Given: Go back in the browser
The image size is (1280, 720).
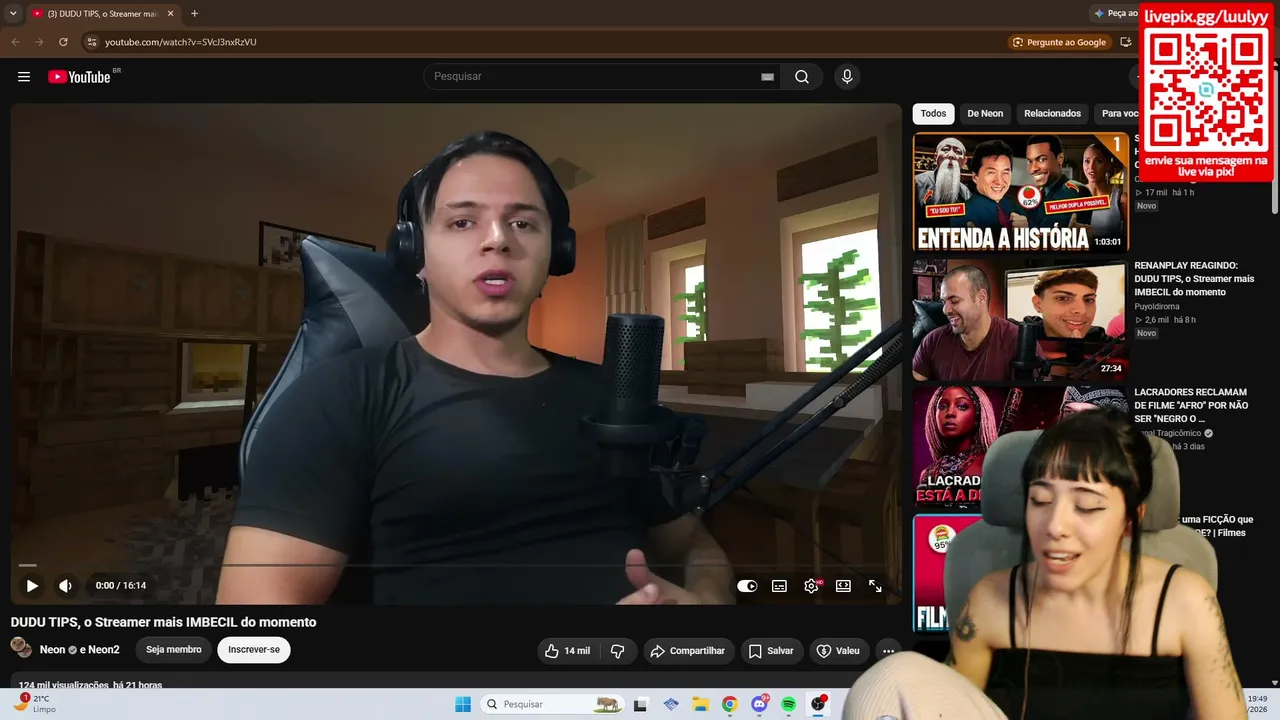Looking at the screenshot, I should pos(15,42).
